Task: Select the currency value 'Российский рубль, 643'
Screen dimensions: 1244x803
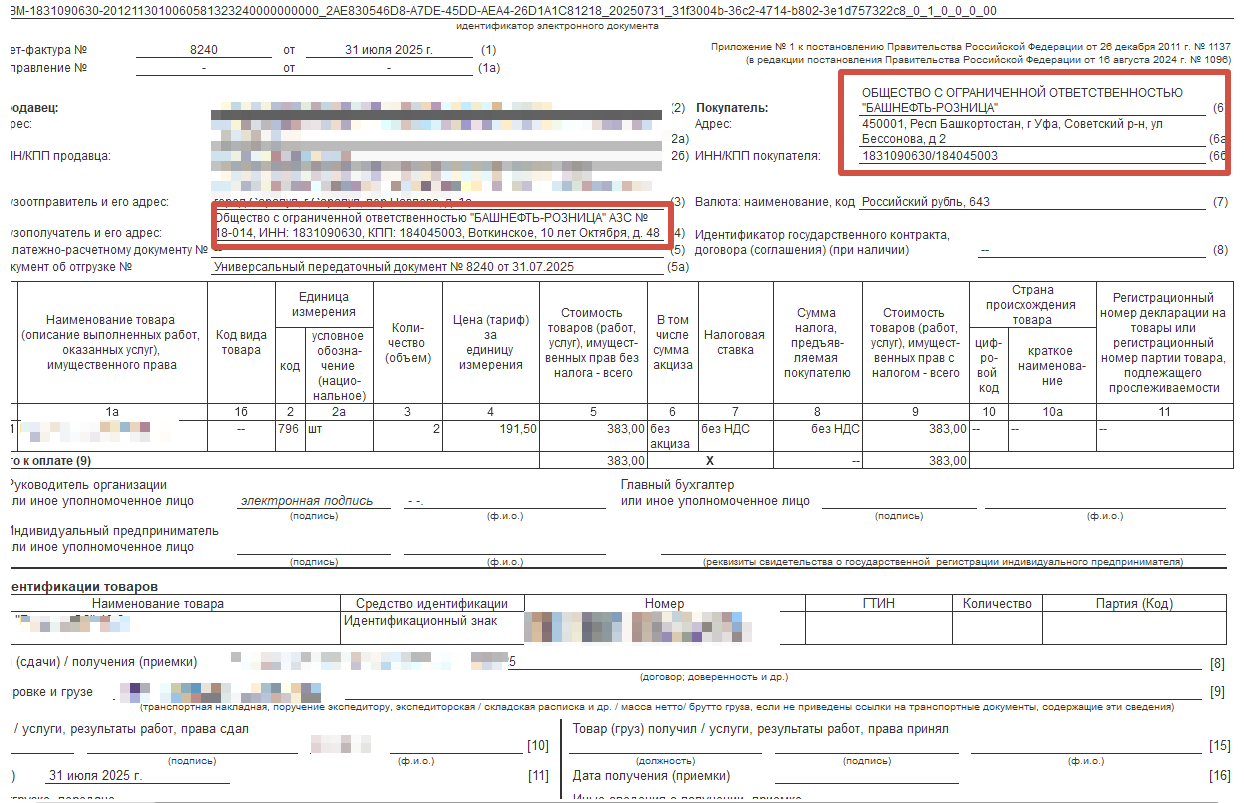Action: pos(925,202)
